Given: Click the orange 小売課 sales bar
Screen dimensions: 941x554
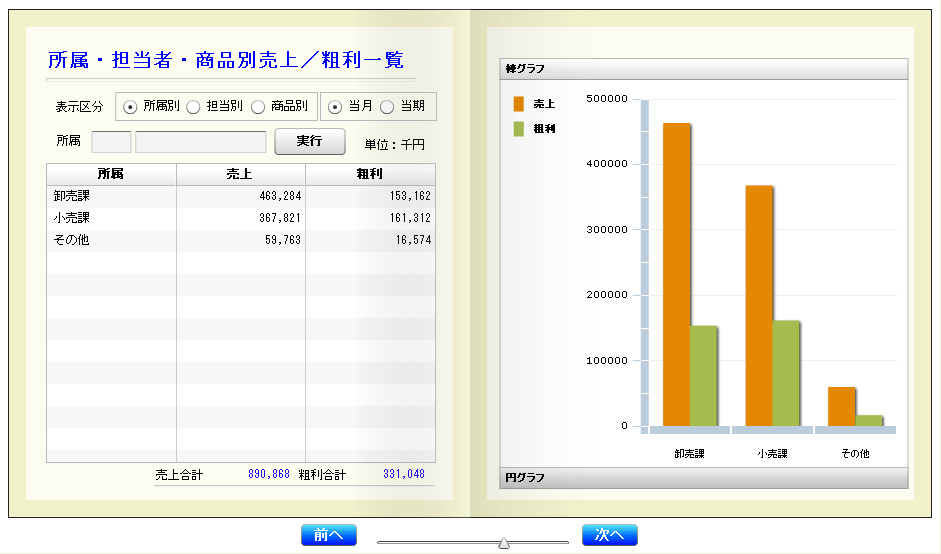Looking at the screenshot, I should point(759,306).
